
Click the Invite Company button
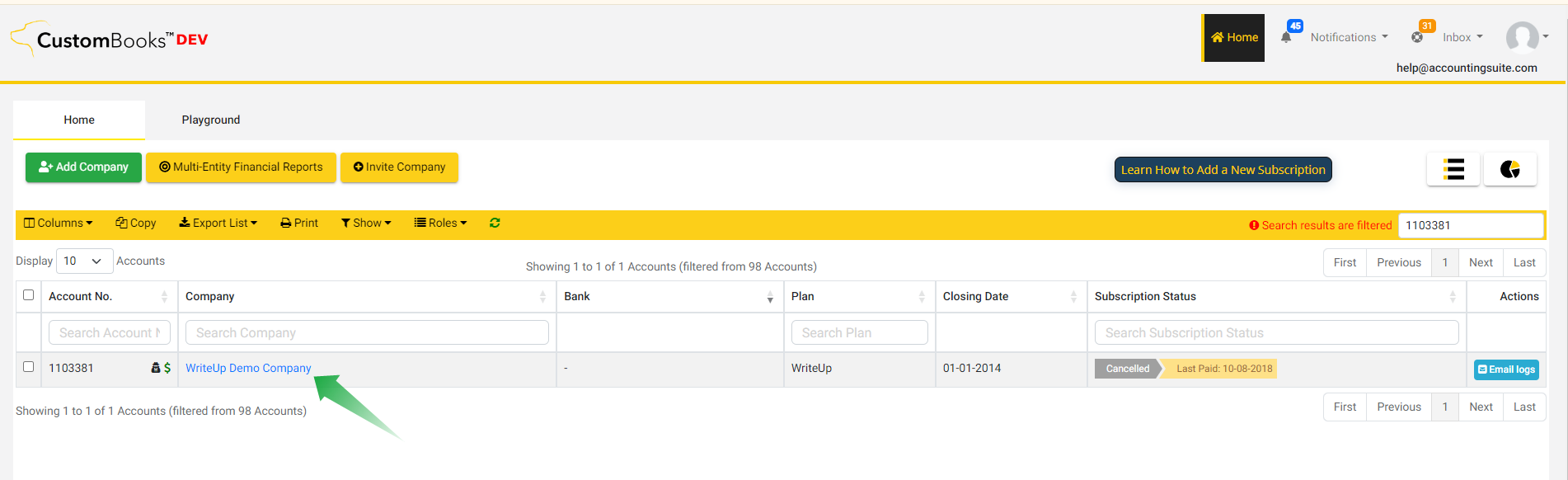pos(400,167)
